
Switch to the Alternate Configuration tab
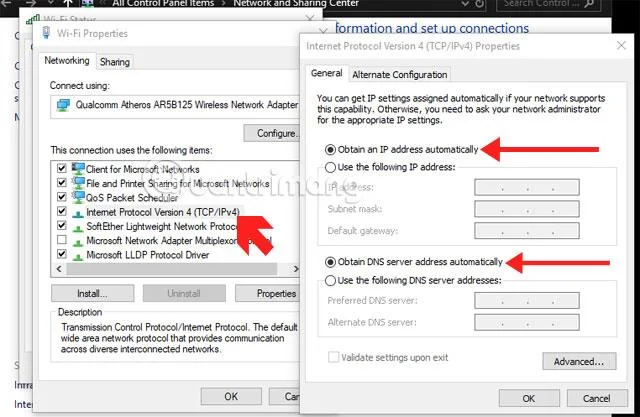400,75
